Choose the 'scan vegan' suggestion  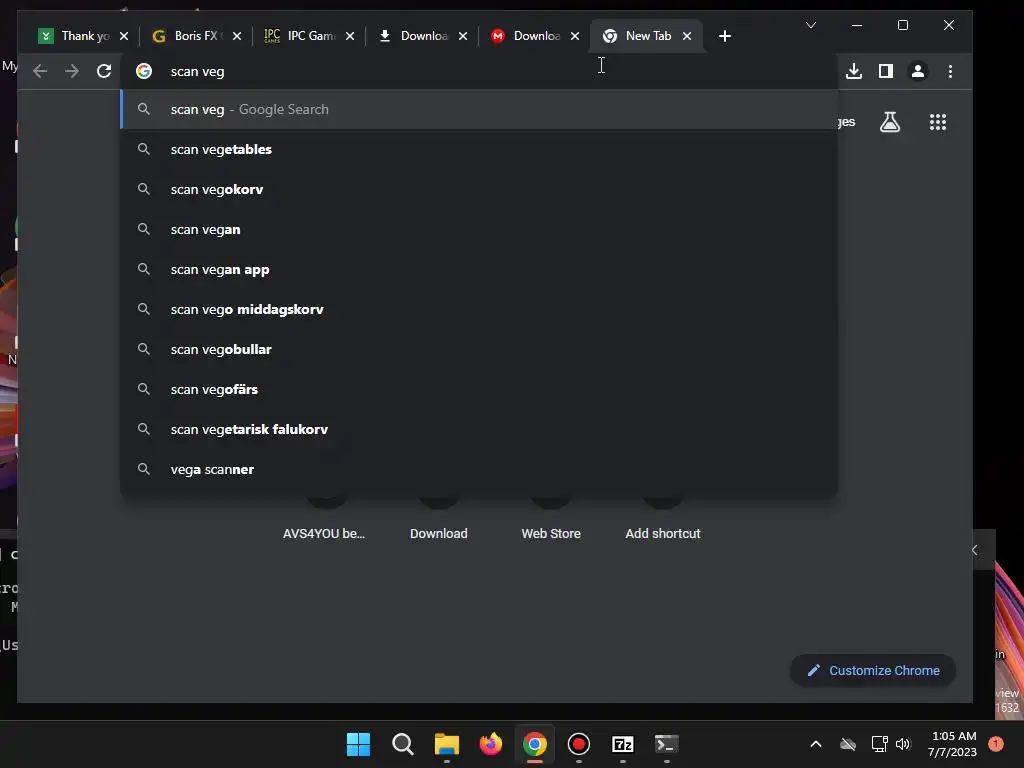[479, 229]
